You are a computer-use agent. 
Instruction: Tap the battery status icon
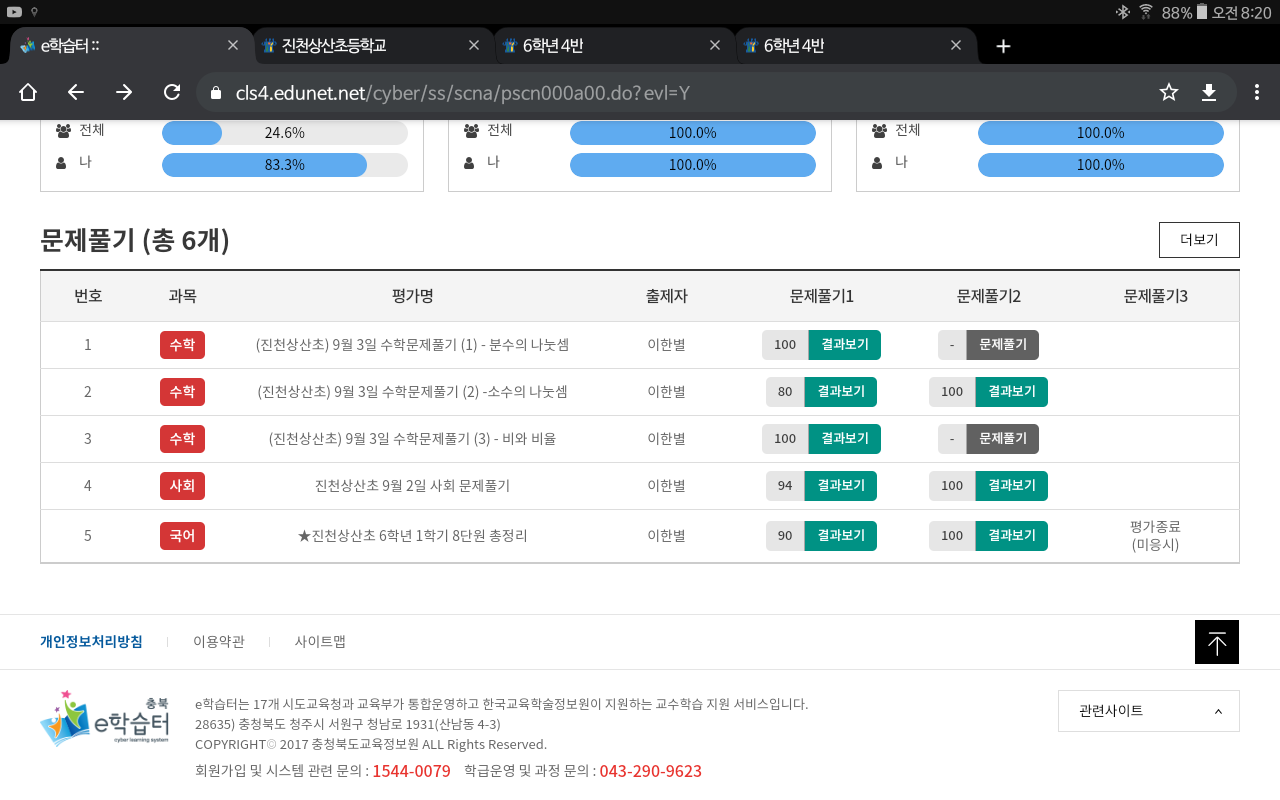coord(1202,12)
